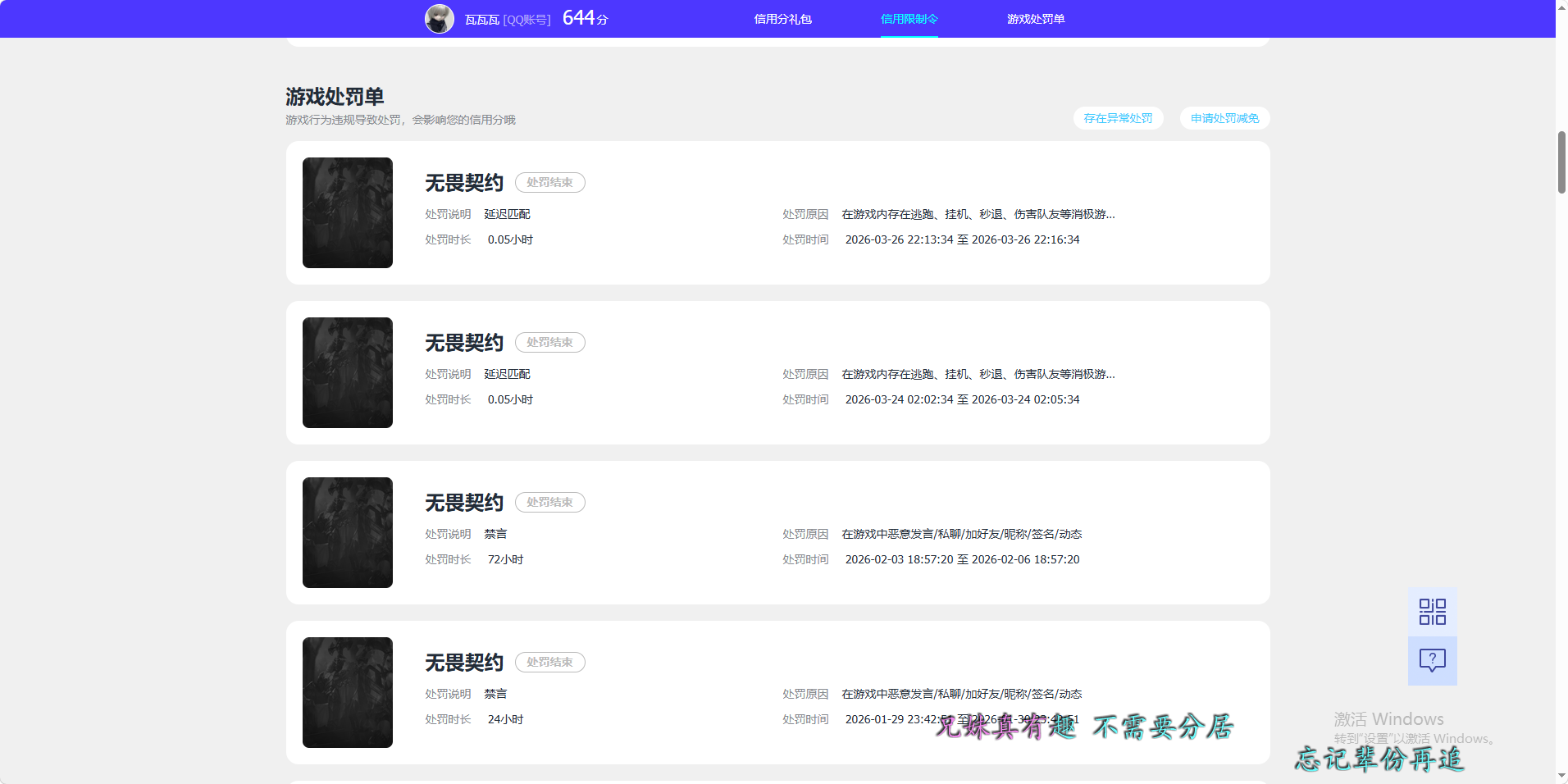Image resolution: width=1568 pixels, height=784 pixels.
Task: Open the question-mark help icon
Action: pos(1432,661)
